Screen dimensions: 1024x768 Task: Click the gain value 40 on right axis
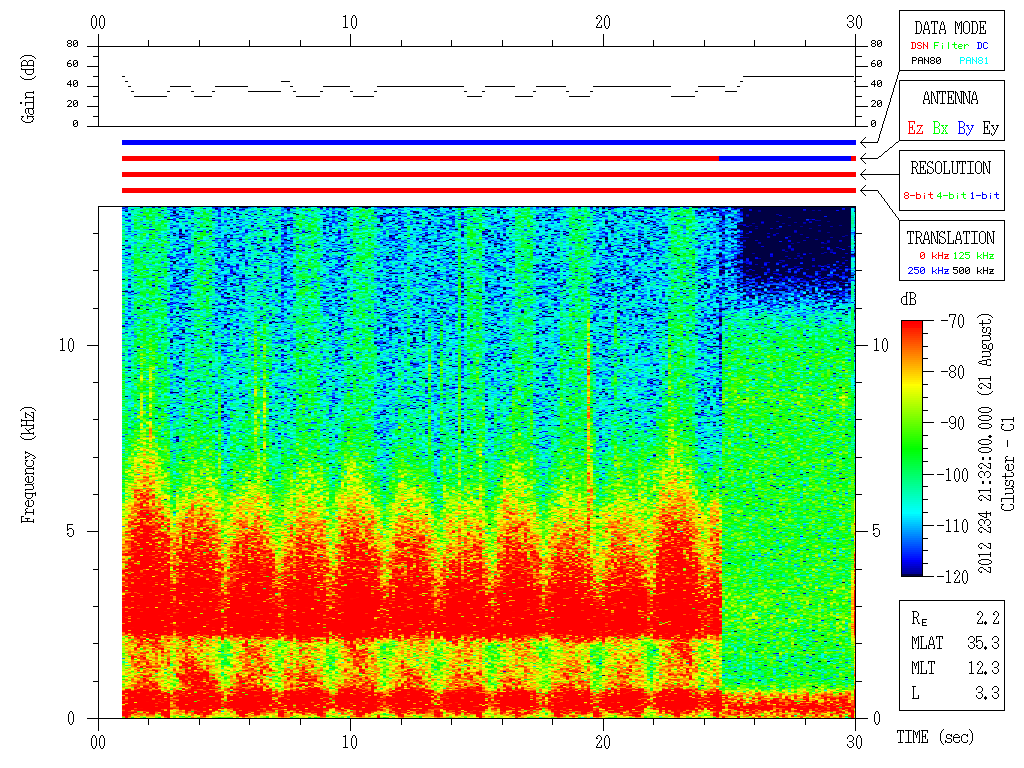pyautogui.click(x=876, y=84)
